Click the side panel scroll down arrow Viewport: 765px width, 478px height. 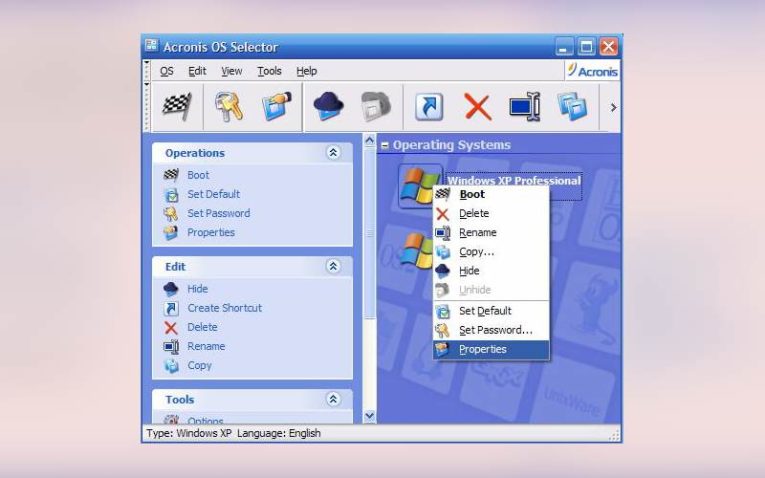[370, 416]
